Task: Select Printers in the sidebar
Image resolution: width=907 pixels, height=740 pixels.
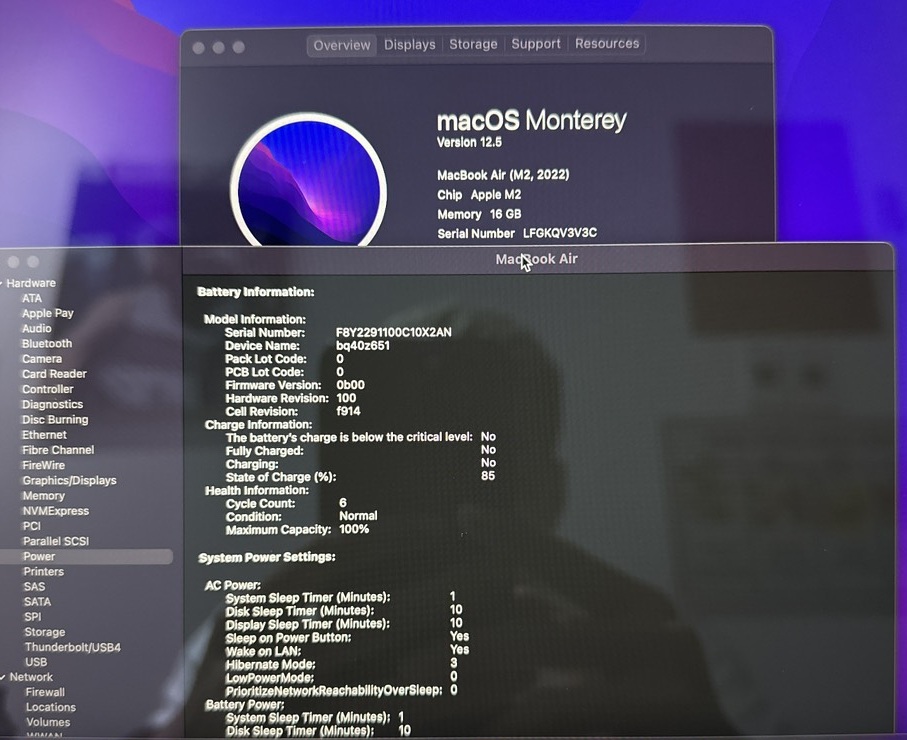Action: [x=43, y=572]
